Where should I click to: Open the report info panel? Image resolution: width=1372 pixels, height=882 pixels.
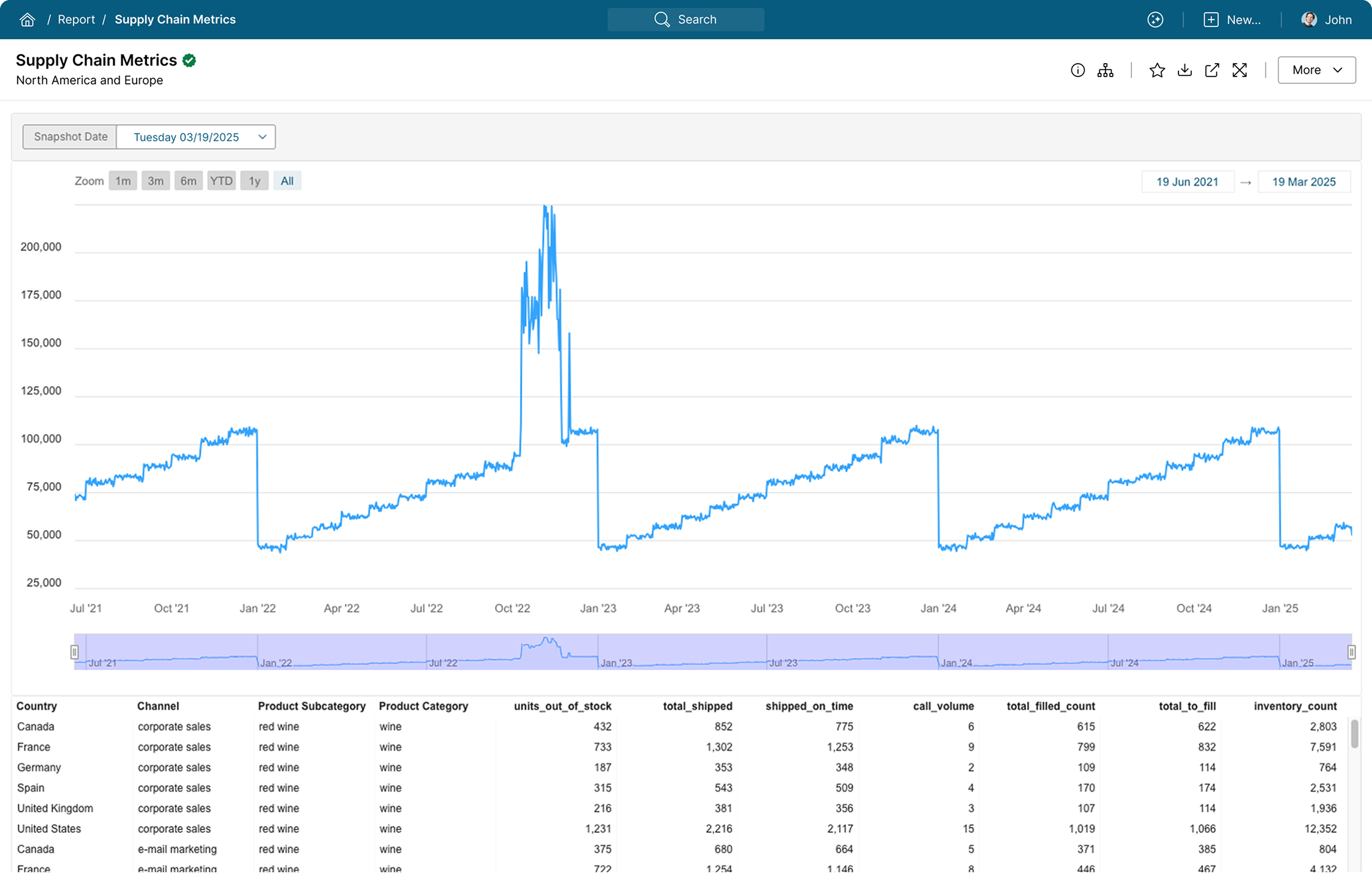(x=1078, y=70)
